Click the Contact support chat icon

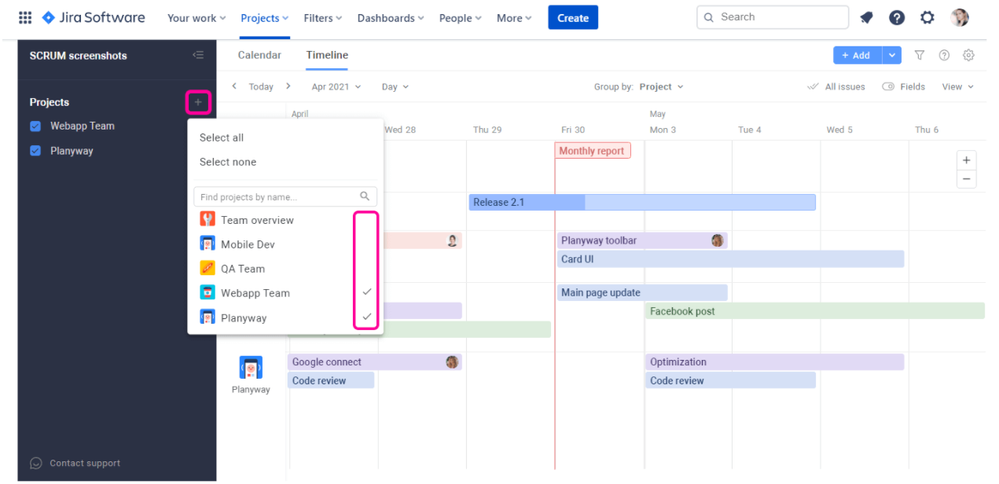[36, 463]
